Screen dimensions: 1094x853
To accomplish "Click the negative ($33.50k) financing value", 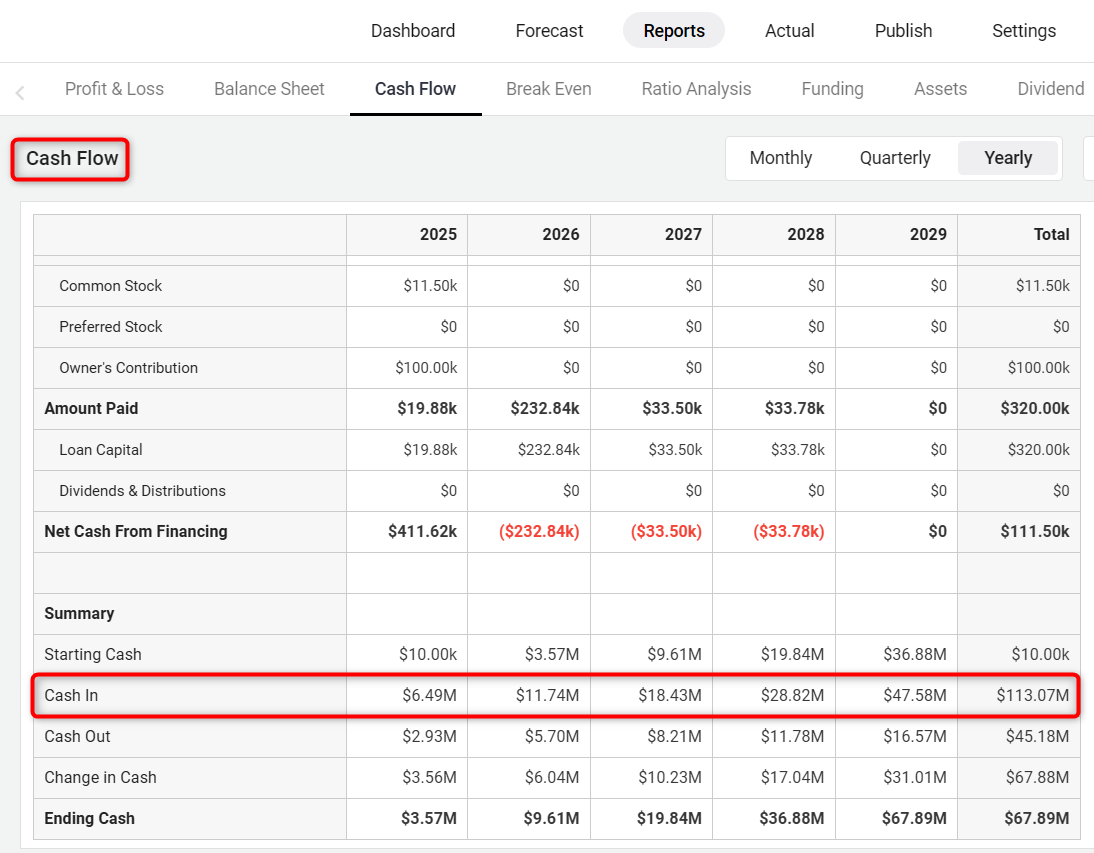I will tap(666, 531).
